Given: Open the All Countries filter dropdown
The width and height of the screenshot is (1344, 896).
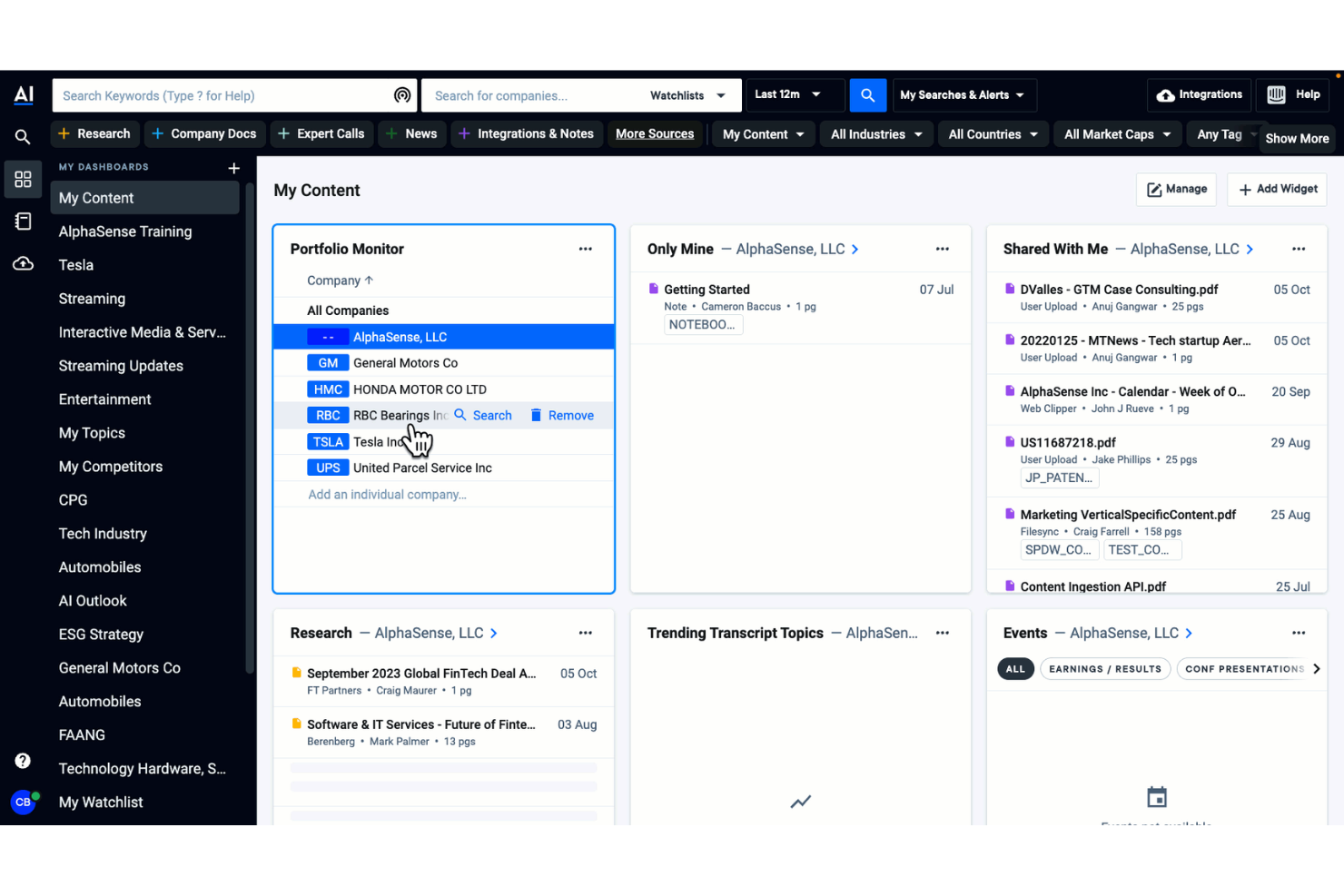Looking at the screenshot, I should tap(993, 133).
